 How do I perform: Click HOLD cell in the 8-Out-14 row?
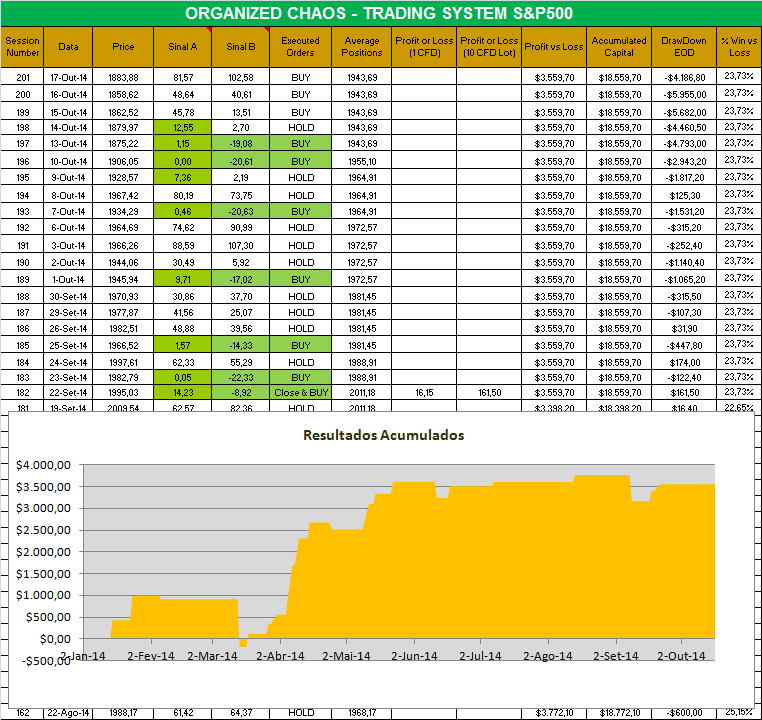click(300, 195)
